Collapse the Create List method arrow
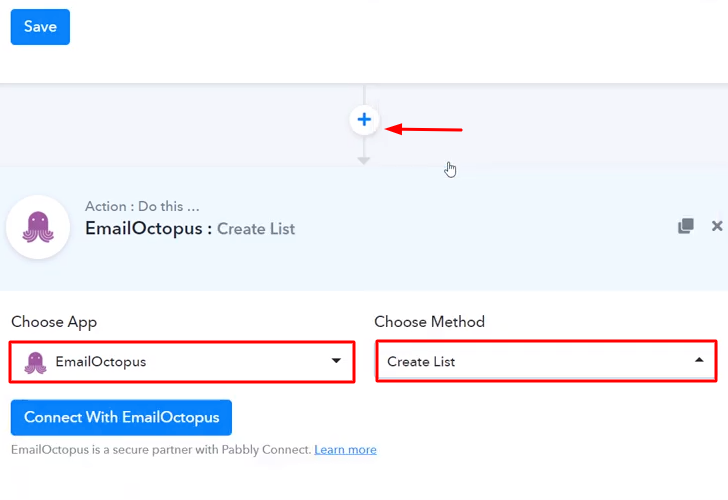The height and width of the screenshot is (500, 728). (699, 360)
